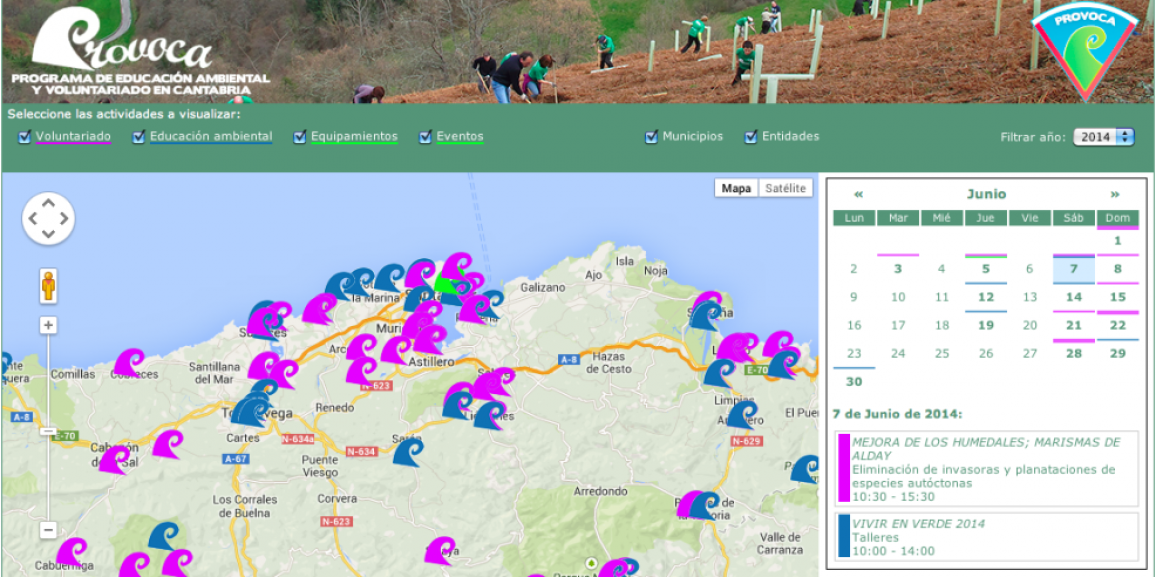1156x577 pixels.
Task: Open pink marker west of Cartes
Action: 168,444
